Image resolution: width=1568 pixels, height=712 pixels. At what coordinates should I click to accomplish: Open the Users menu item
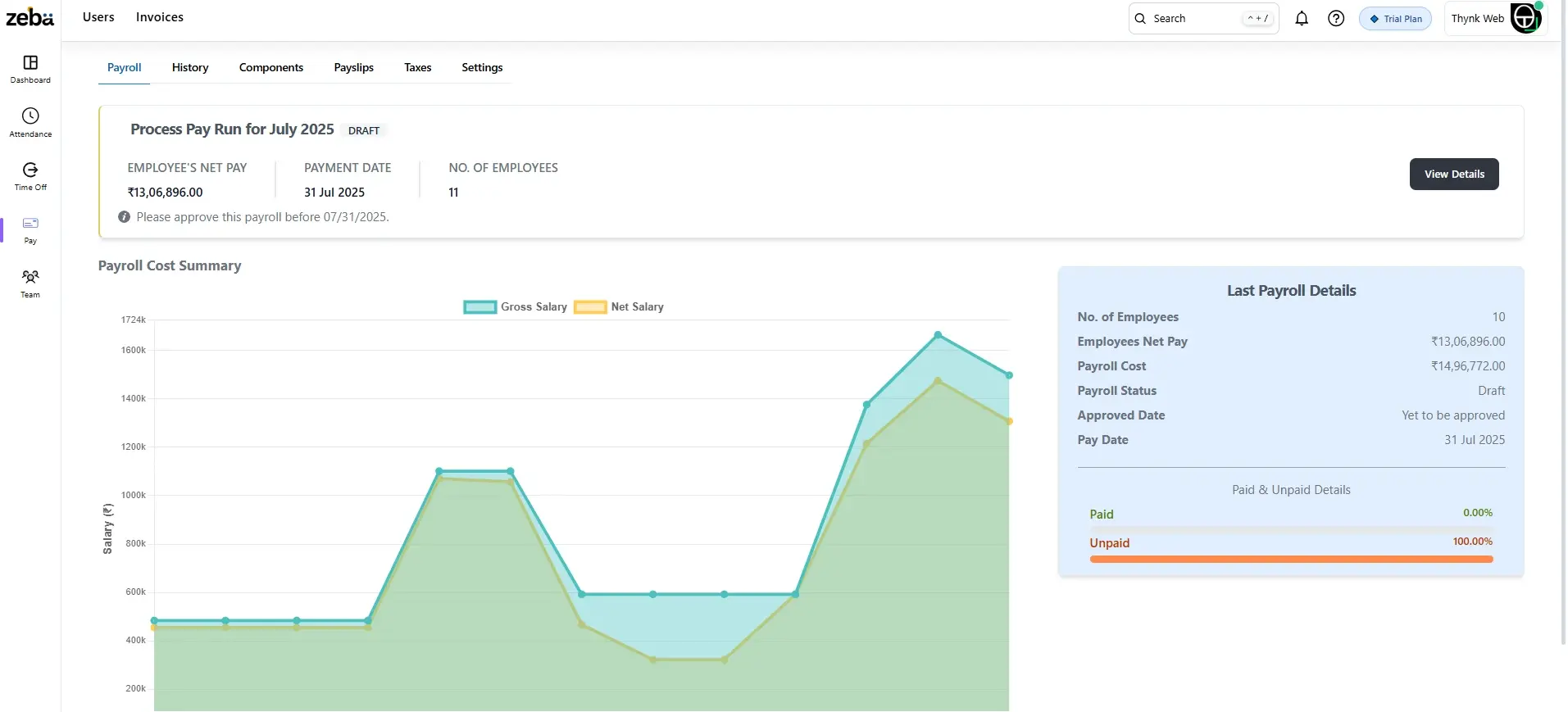[x=98, y=17]
